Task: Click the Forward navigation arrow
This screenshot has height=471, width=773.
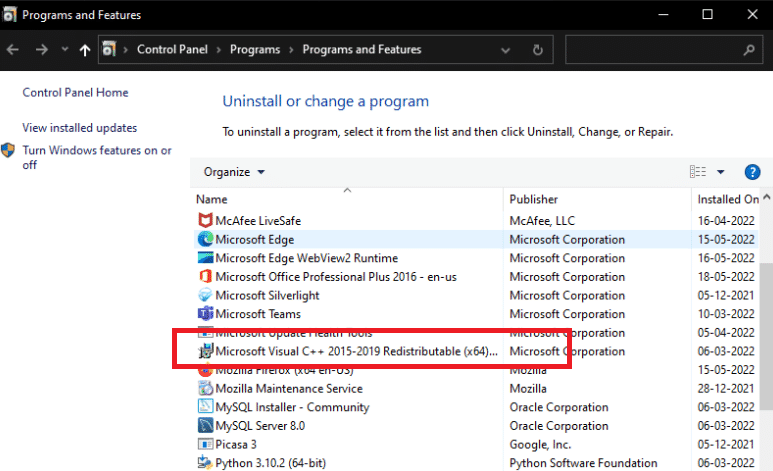Action: click(42, 49)
